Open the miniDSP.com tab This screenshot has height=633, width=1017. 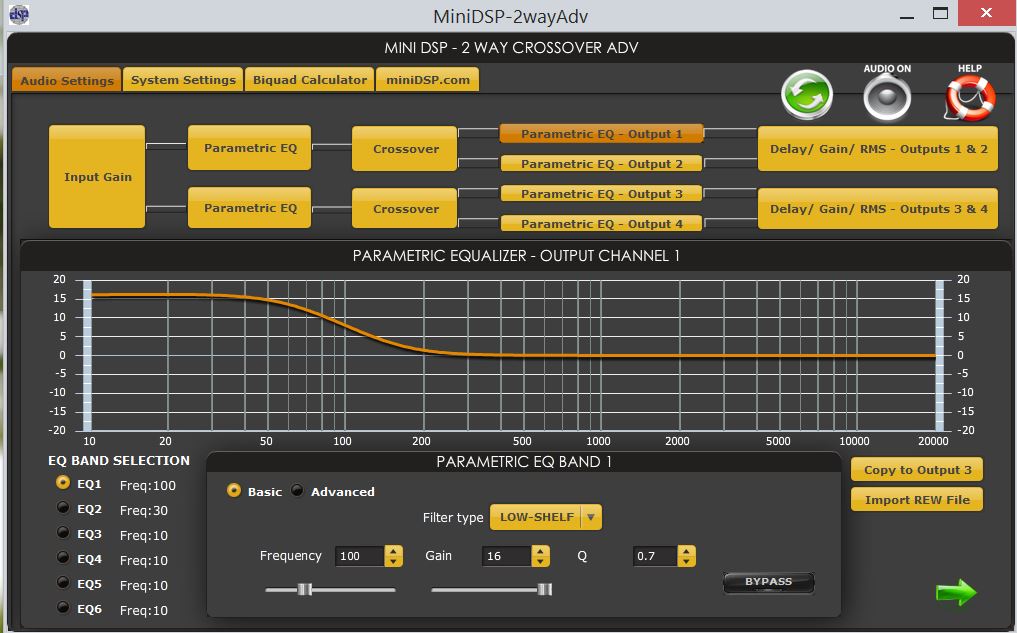427,80
